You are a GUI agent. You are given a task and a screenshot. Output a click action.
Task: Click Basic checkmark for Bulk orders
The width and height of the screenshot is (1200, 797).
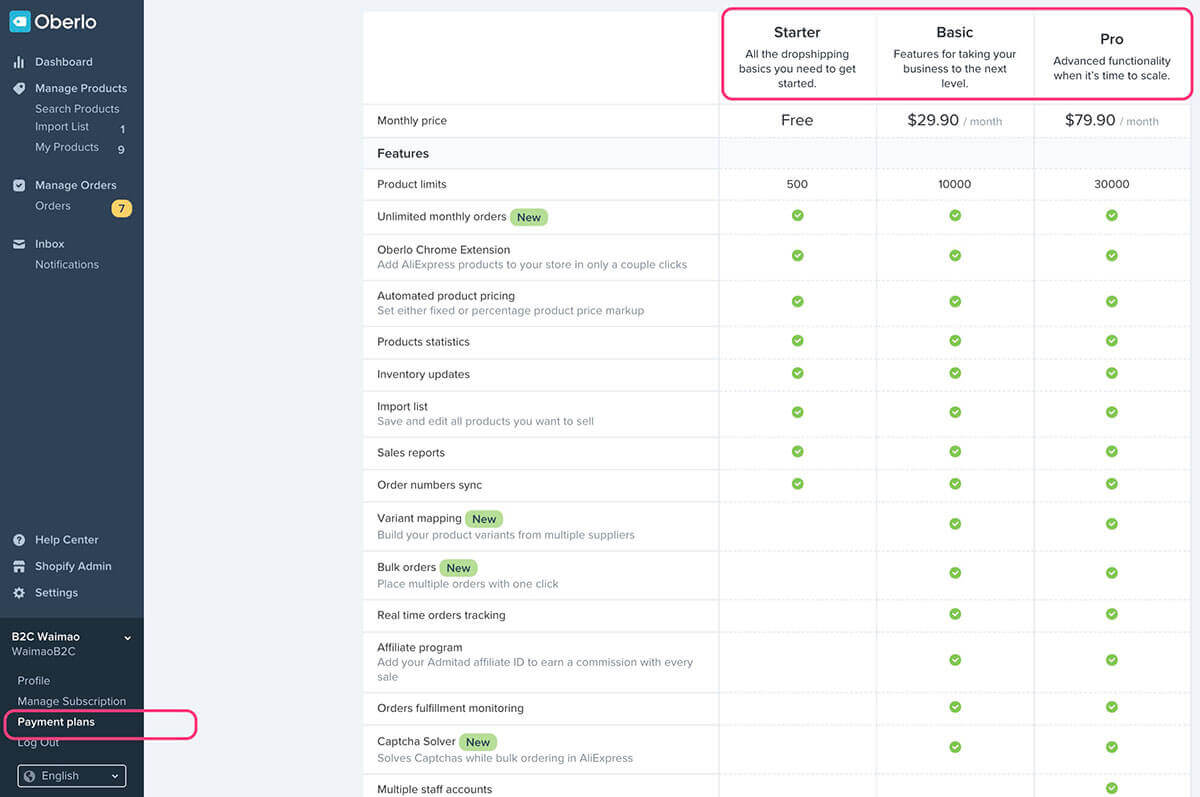955,573
